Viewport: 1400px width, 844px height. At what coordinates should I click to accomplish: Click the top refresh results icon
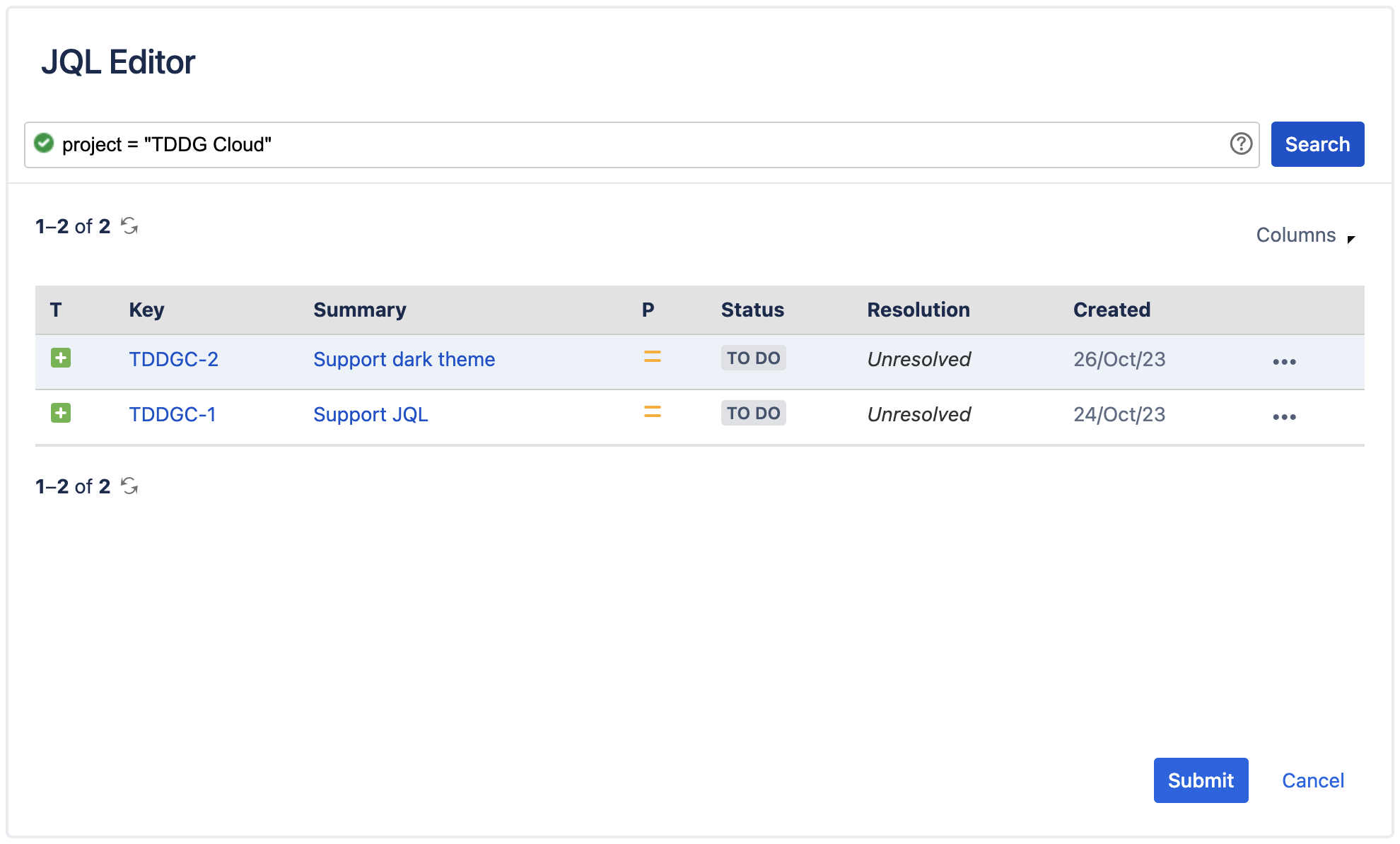pos(129,226)
